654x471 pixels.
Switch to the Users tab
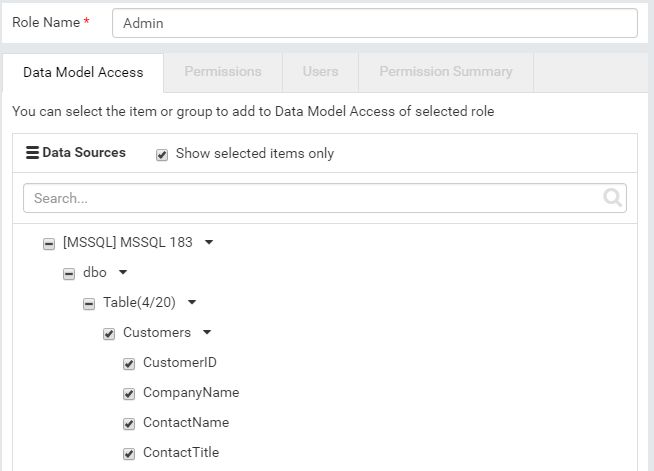(320, 72)
